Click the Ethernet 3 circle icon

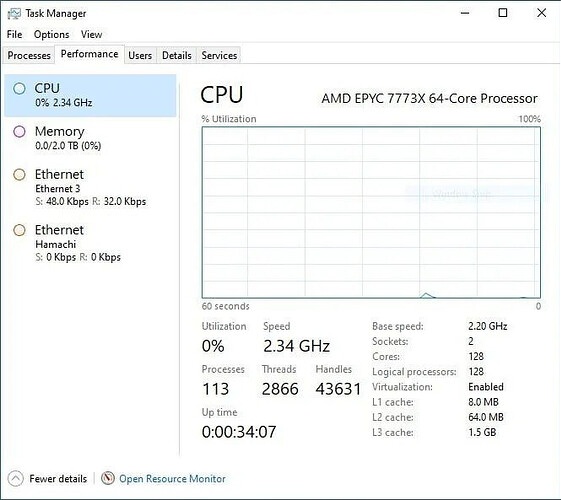(x=19, y=175)
